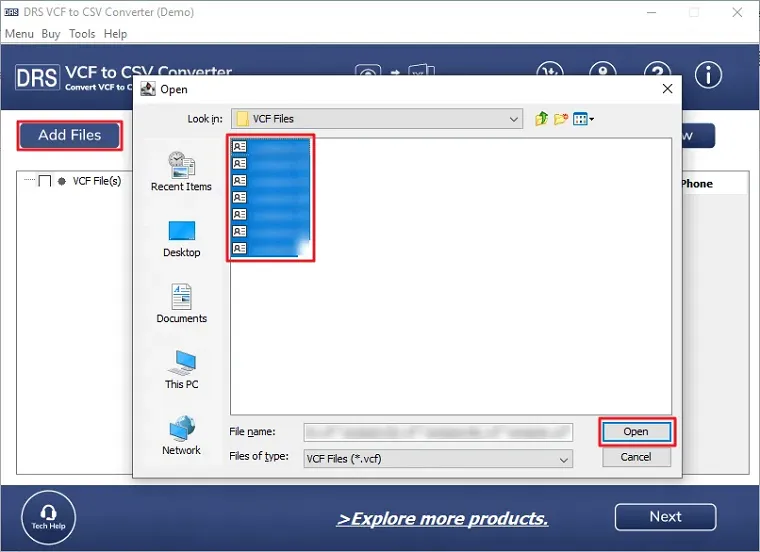Select the last VCF file in list
This screenshot has height=552, width=760.
(270, 249)
